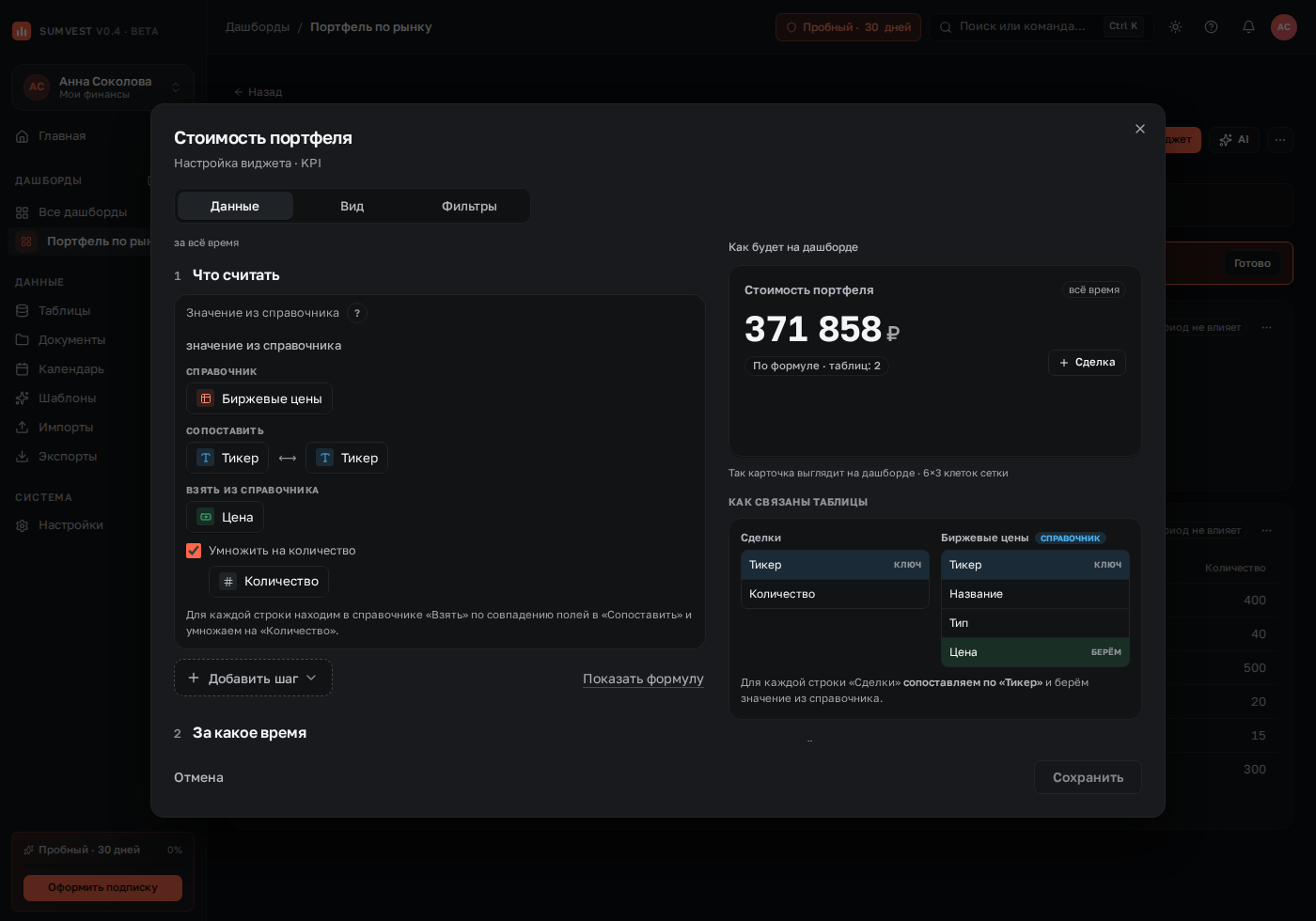Toggle the Умножить на количество checkbox
1316x921 pixels.
tap(194, 551)
